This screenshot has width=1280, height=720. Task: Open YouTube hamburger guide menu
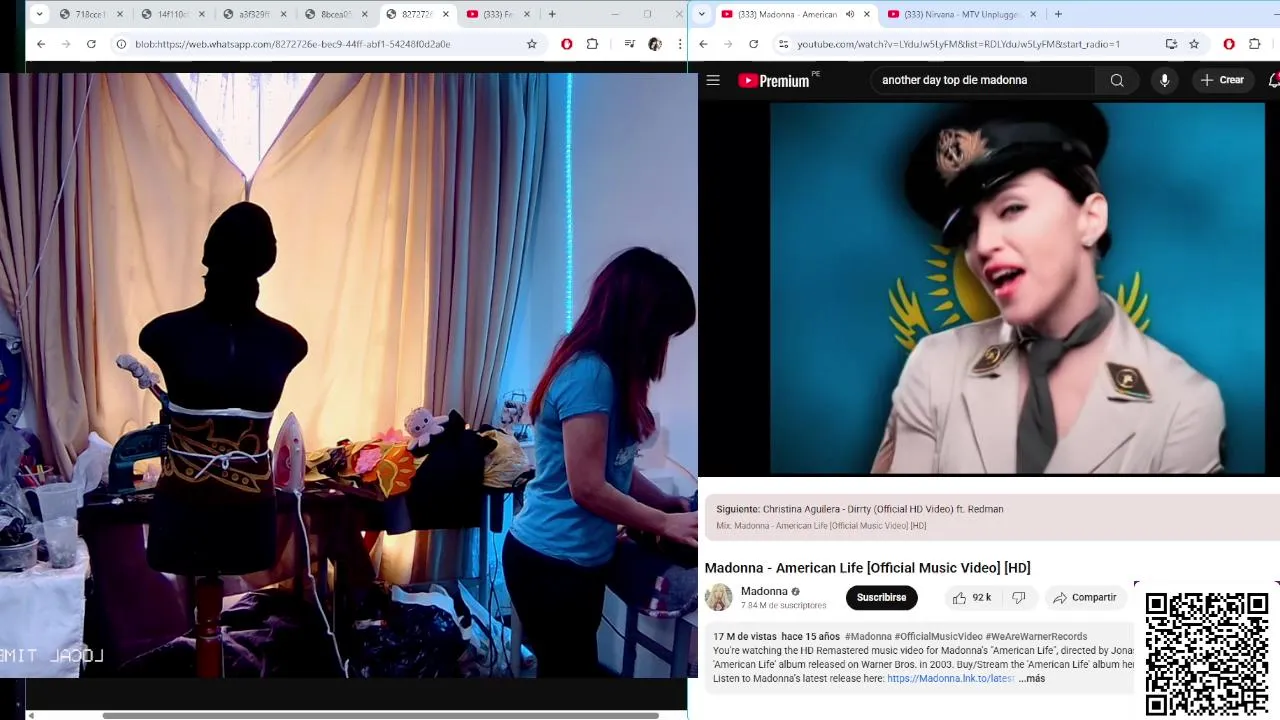[713, 80]
